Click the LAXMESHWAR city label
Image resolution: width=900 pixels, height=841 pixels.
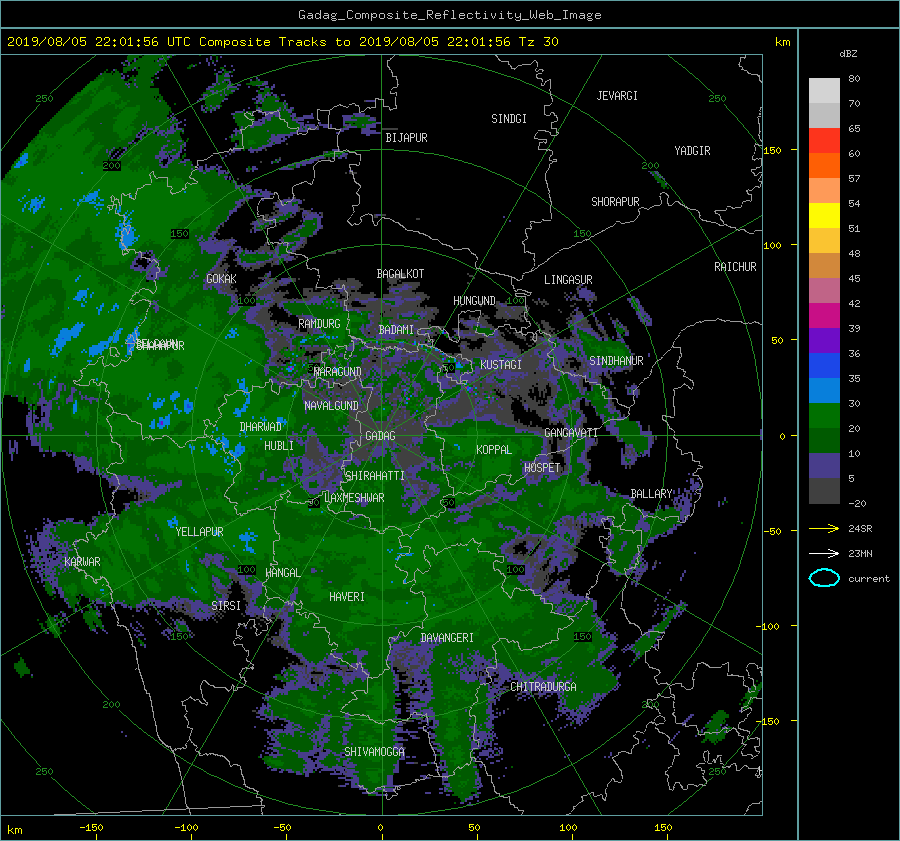tap(354, 498)
